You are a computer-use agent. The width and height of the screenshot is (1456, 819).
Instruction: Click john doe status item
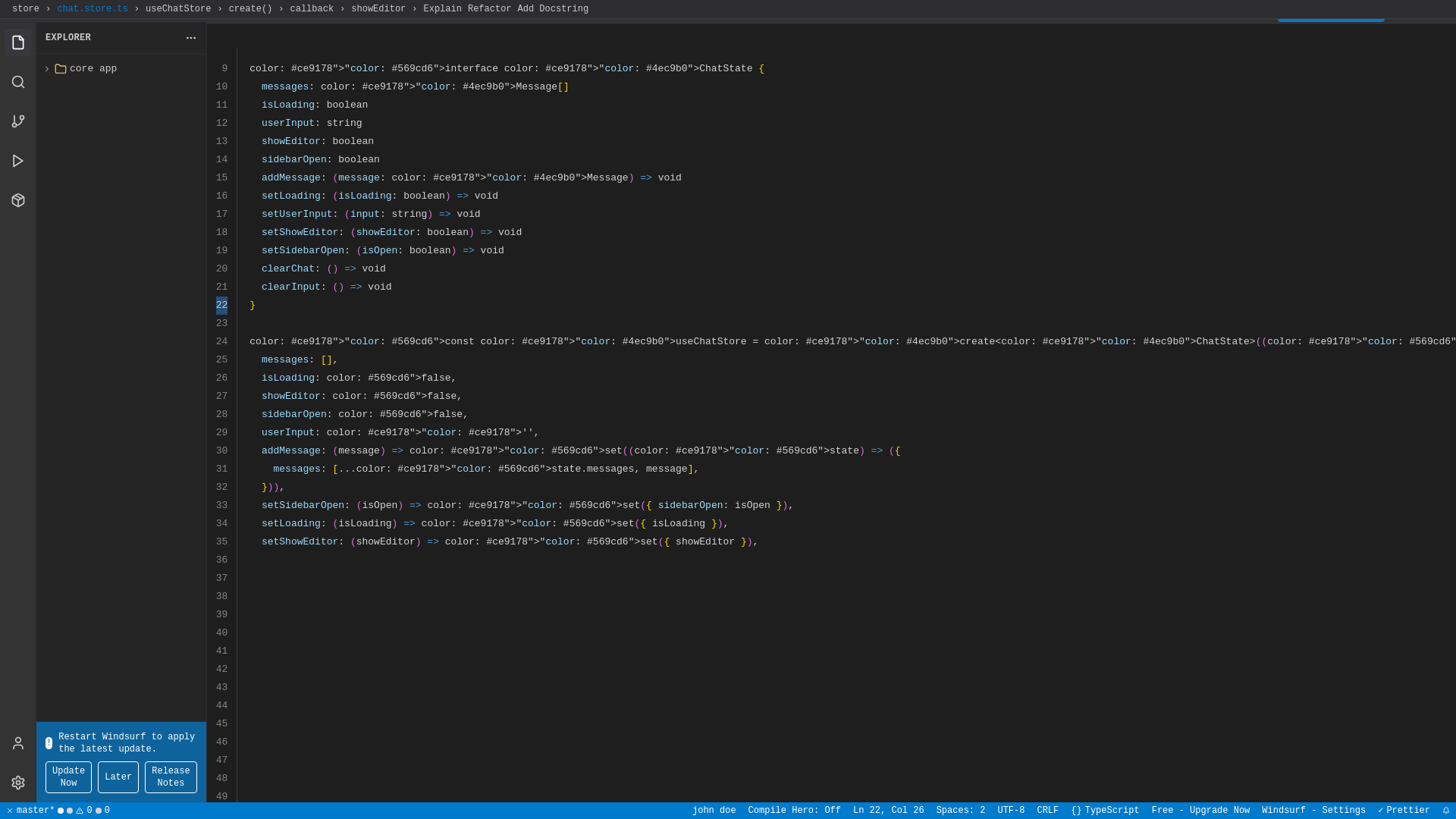tap(714, 811)
